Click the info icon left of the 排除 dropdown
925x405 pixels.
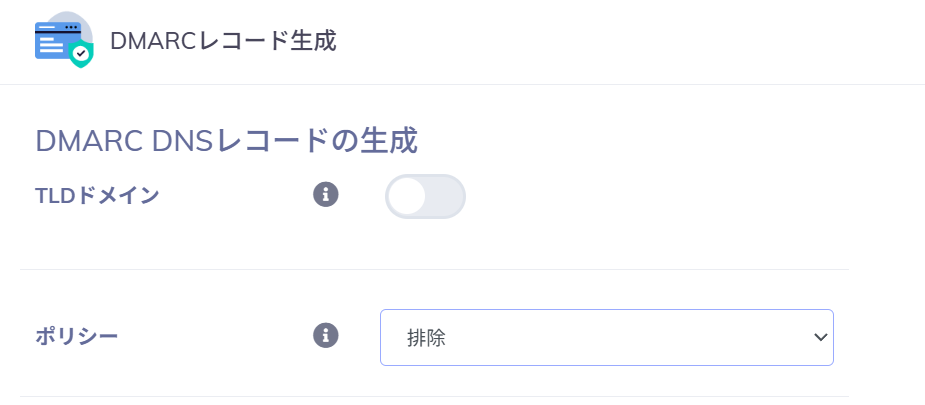pos(326,335)
